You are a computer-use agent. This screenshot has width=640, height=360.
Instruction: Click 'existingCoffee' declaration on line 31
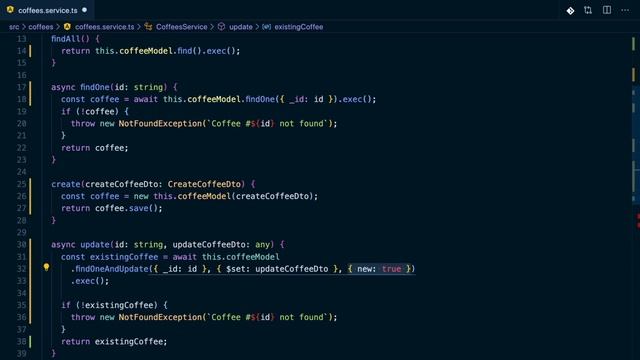[124, 257]
